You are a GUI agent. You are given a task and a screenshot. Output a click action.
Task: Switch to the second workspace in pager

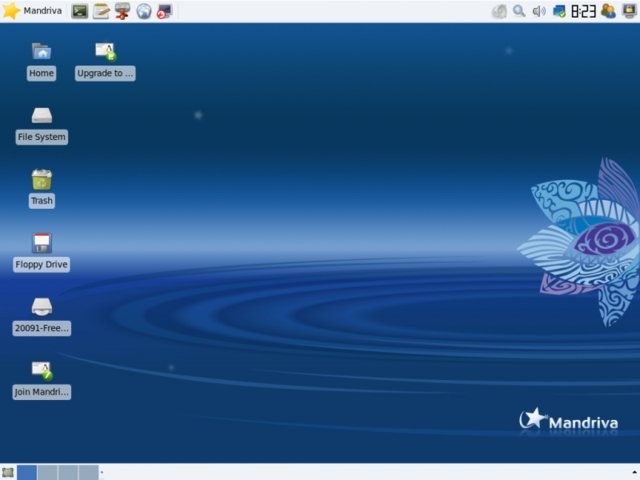click(47, 473)
